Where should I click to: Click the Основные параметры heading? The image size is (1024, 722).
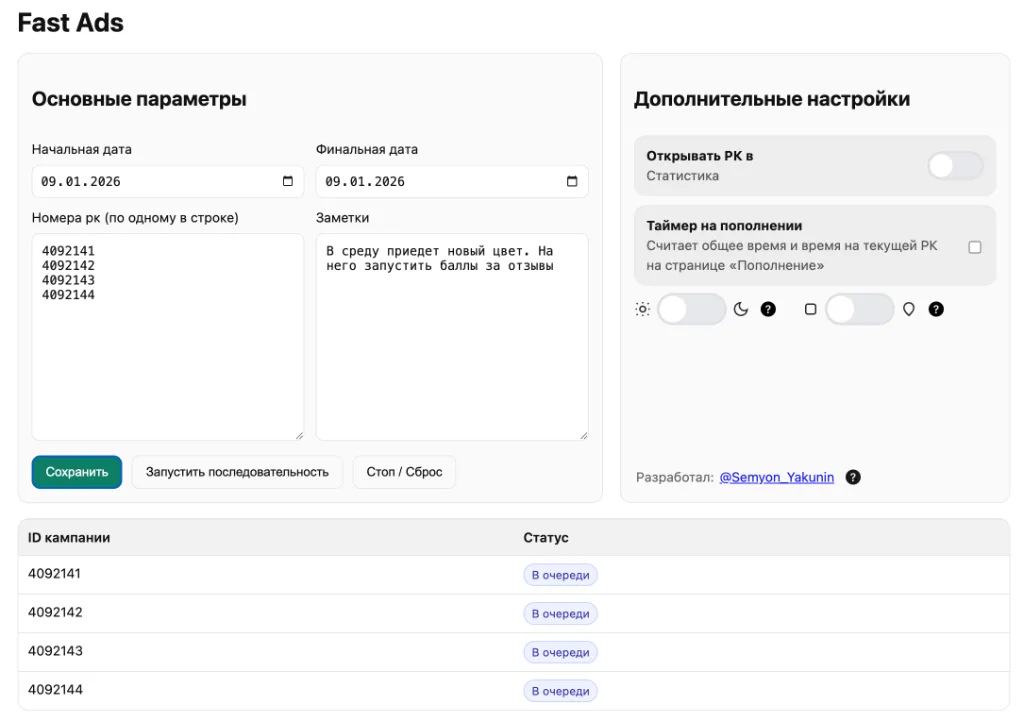click(x=139, y=99)
